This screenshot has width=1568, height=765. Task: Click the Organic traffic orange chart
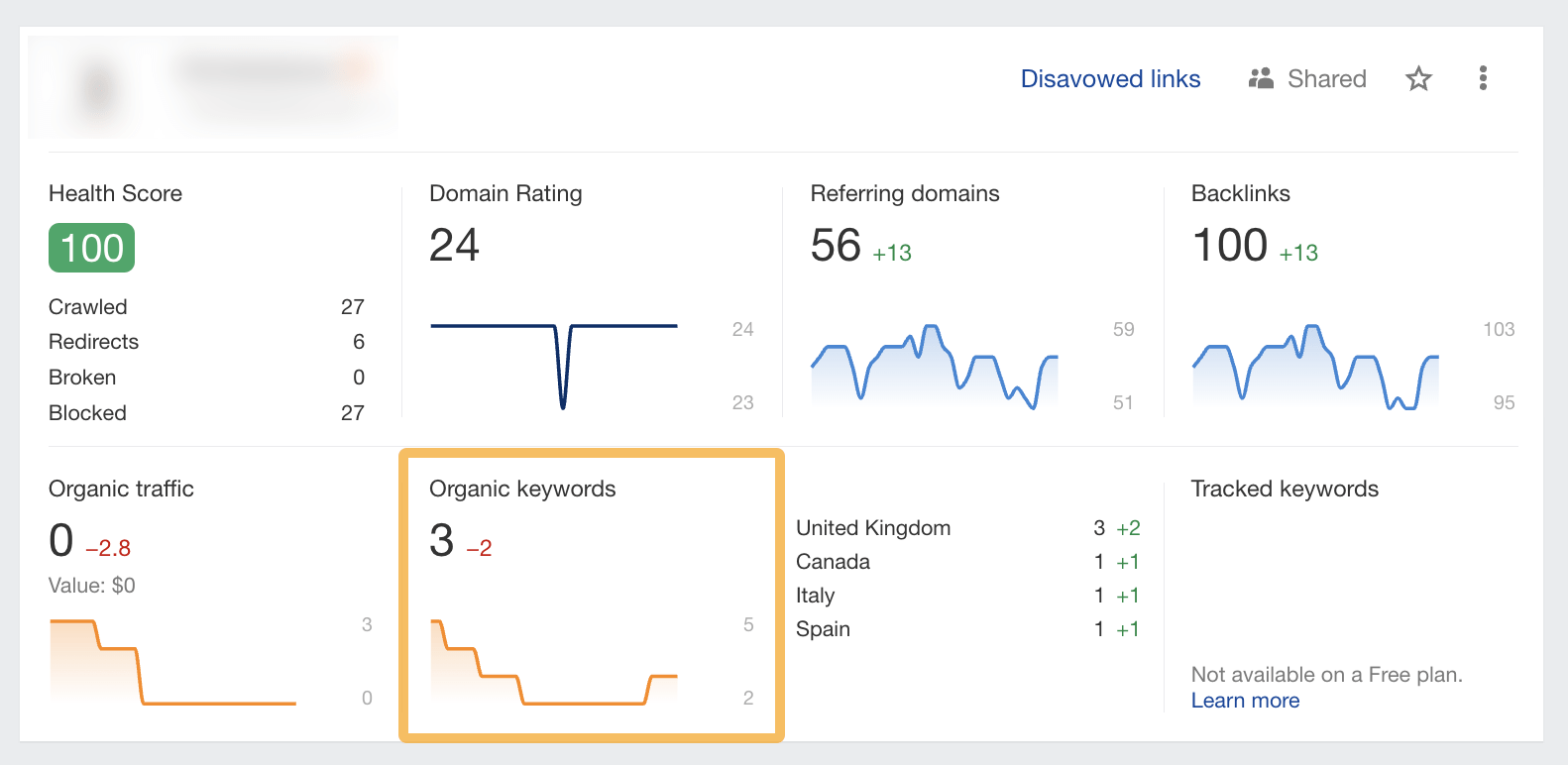pos(172,662)
